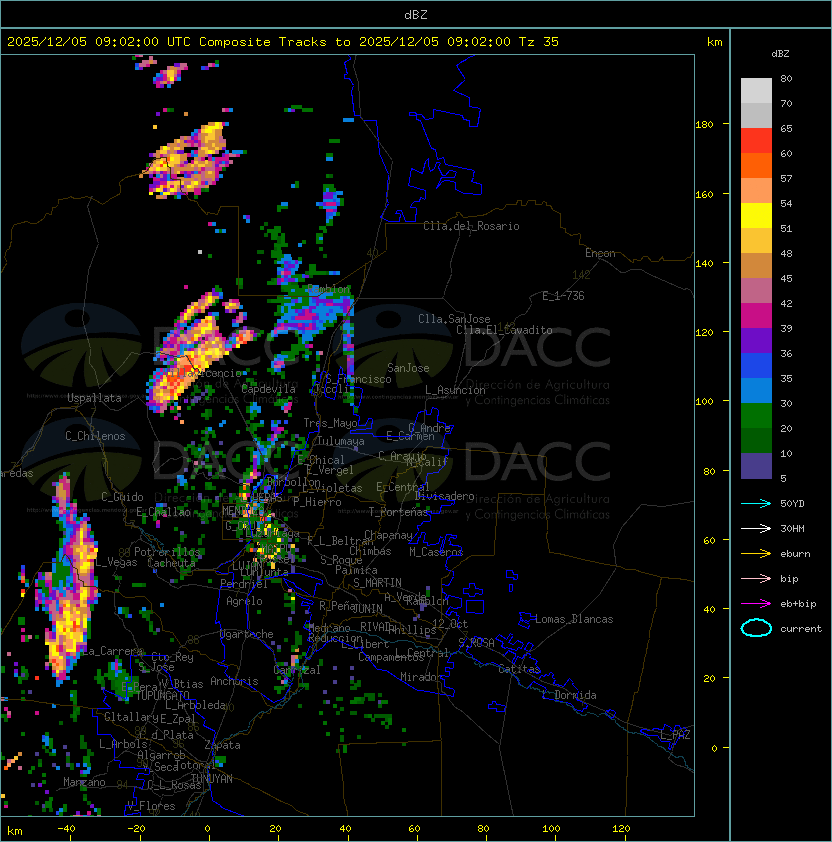Click the 'La_Carrera' map label
Screen dimensions: 832x842
[113, 651]
